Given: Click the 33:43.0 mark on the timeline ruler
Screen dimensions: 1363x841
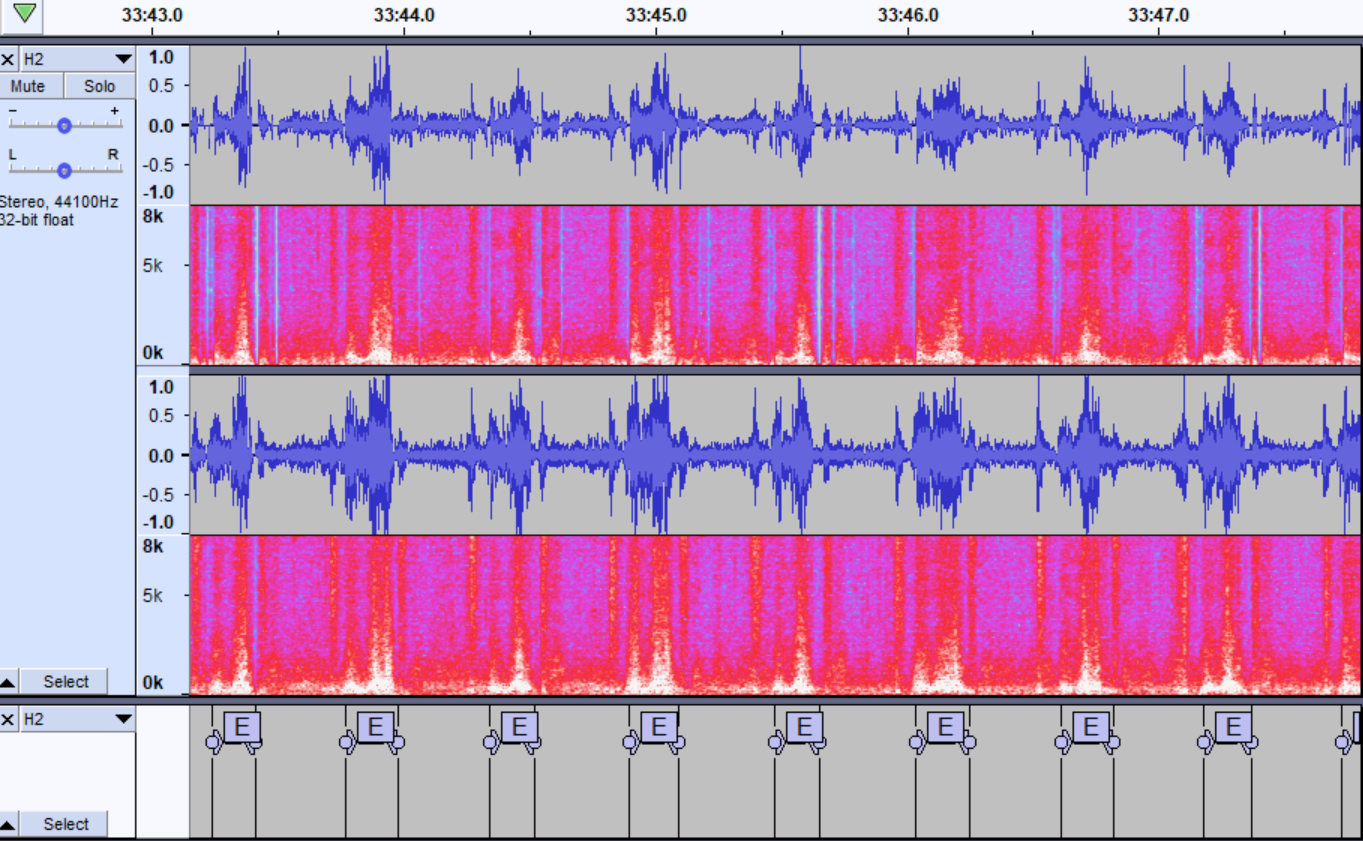Looking at the screenshot, I should coord(152,15).
